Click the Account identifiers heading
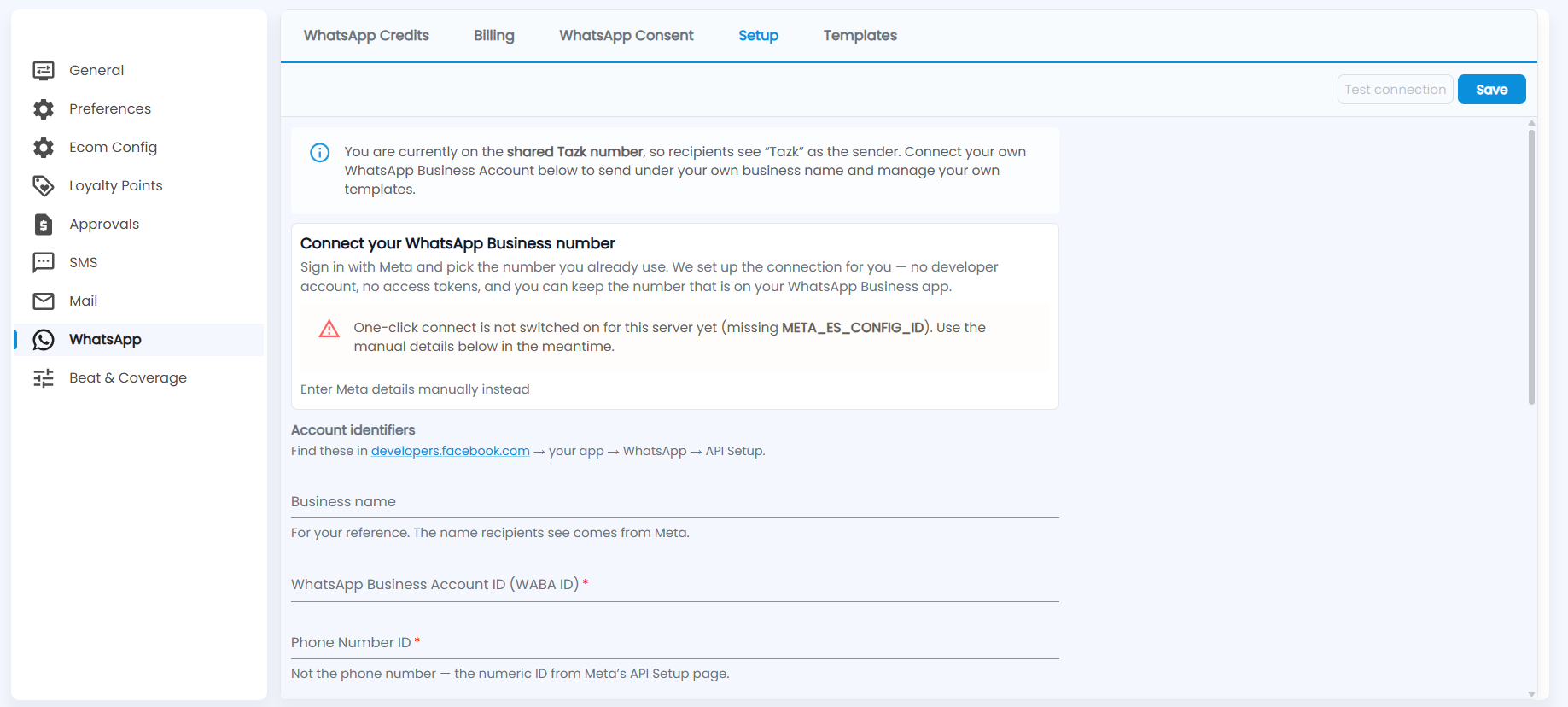The height and width of the screenshot is (707, 1568). click(x=353, y=430)
